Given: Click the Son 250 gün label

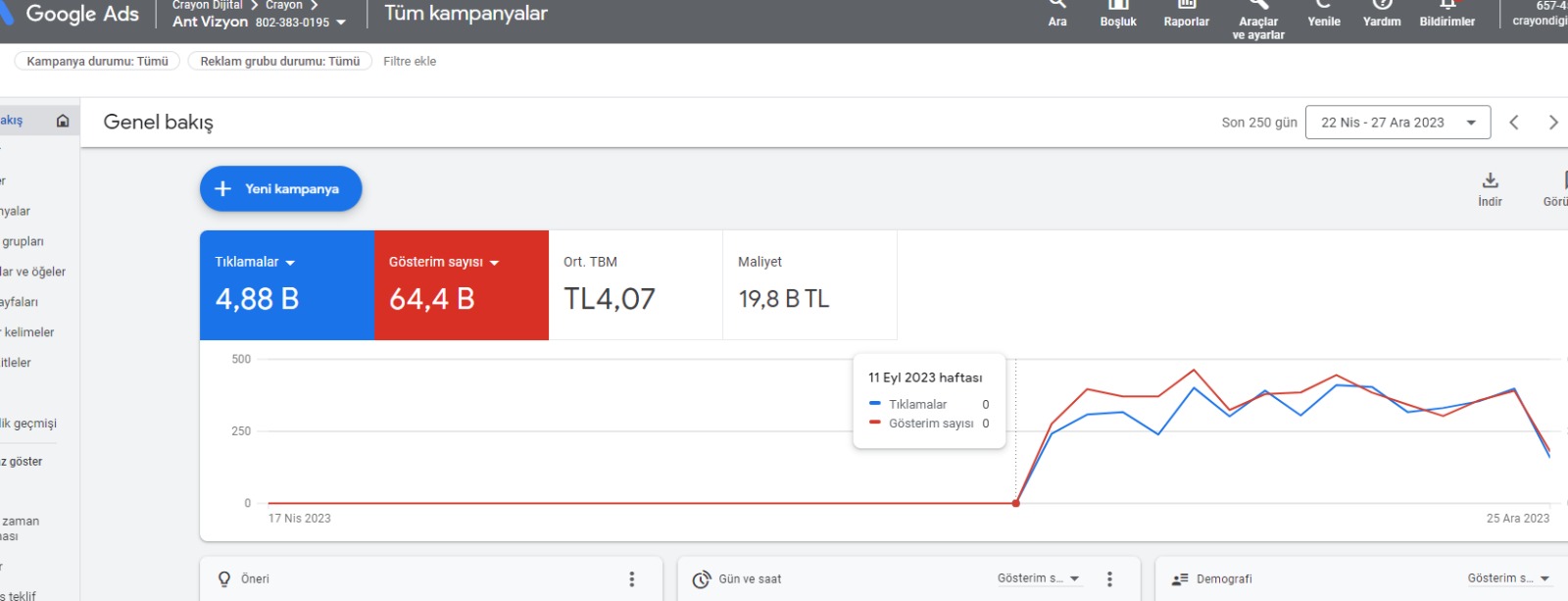Looking at the screenshot, I should click(1259, 123).
